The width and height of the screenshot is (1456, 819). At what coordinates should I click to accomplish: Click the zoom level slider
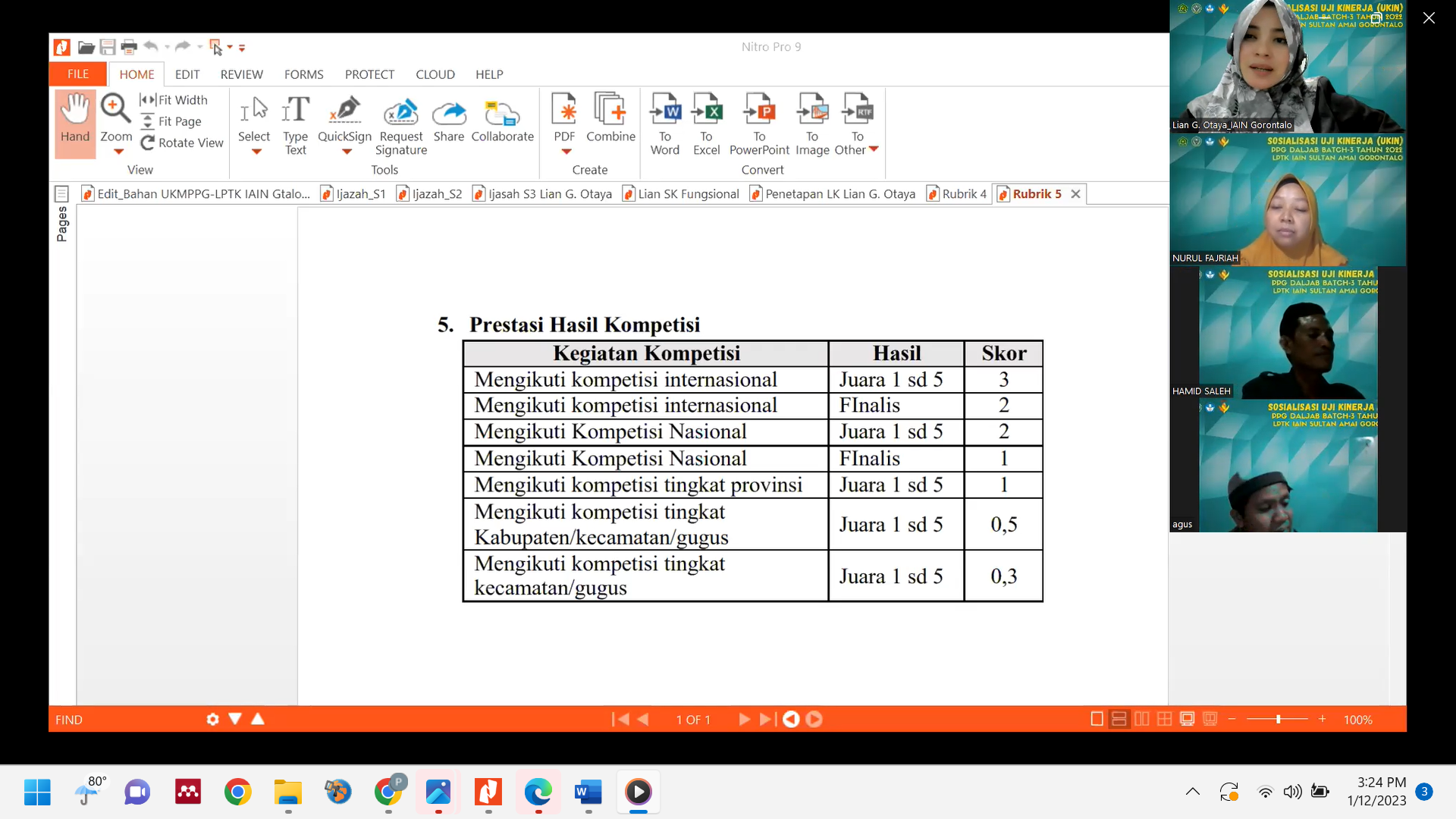click(1278, 719)
